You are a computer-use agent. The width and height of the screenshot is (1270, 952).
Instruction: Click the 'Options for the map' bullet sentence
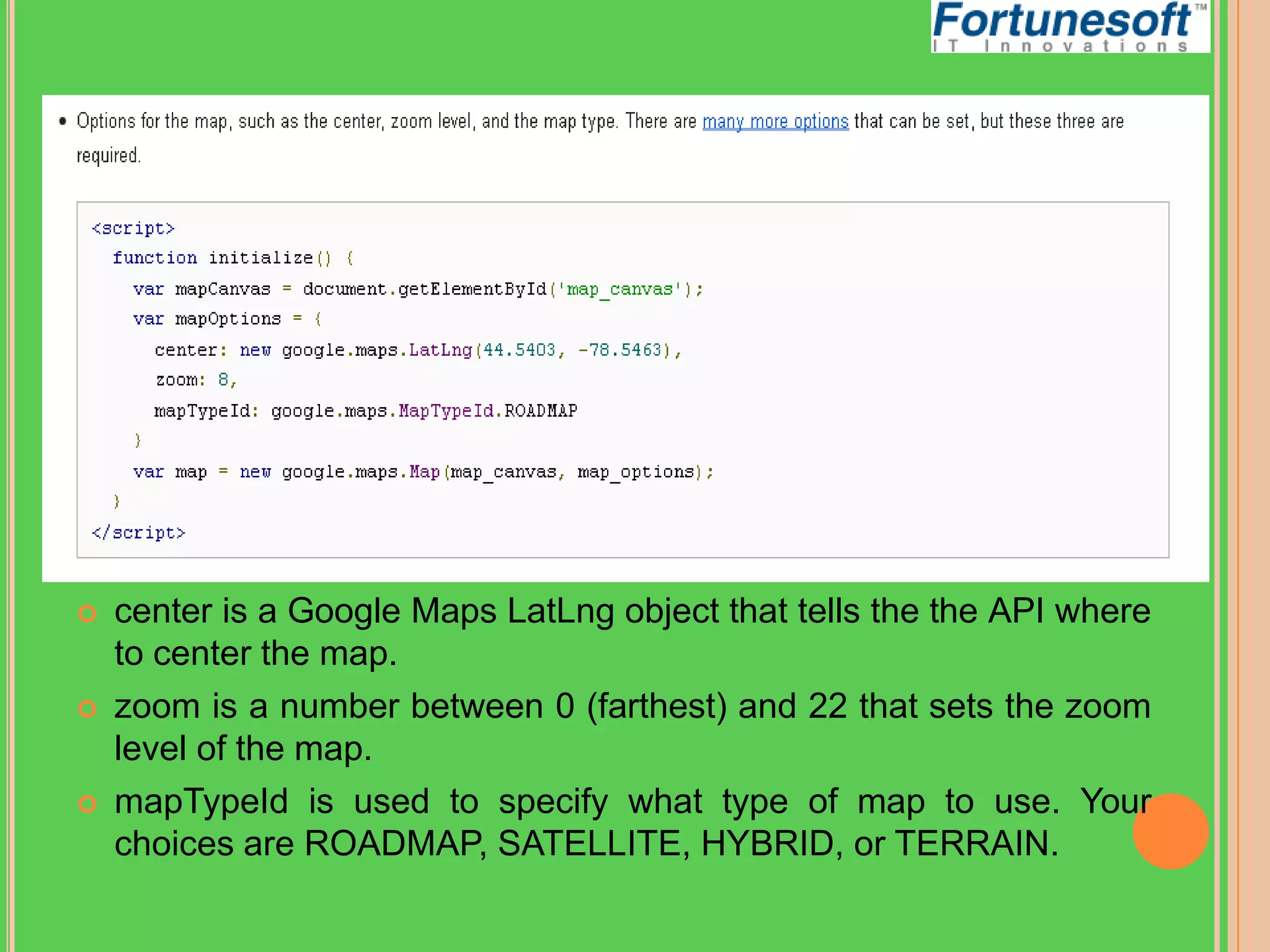click(x=600, y=138)
